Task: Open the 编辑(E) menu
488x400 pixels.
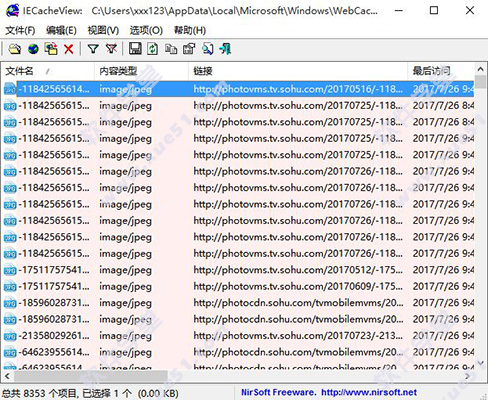Action: point(61,31)
